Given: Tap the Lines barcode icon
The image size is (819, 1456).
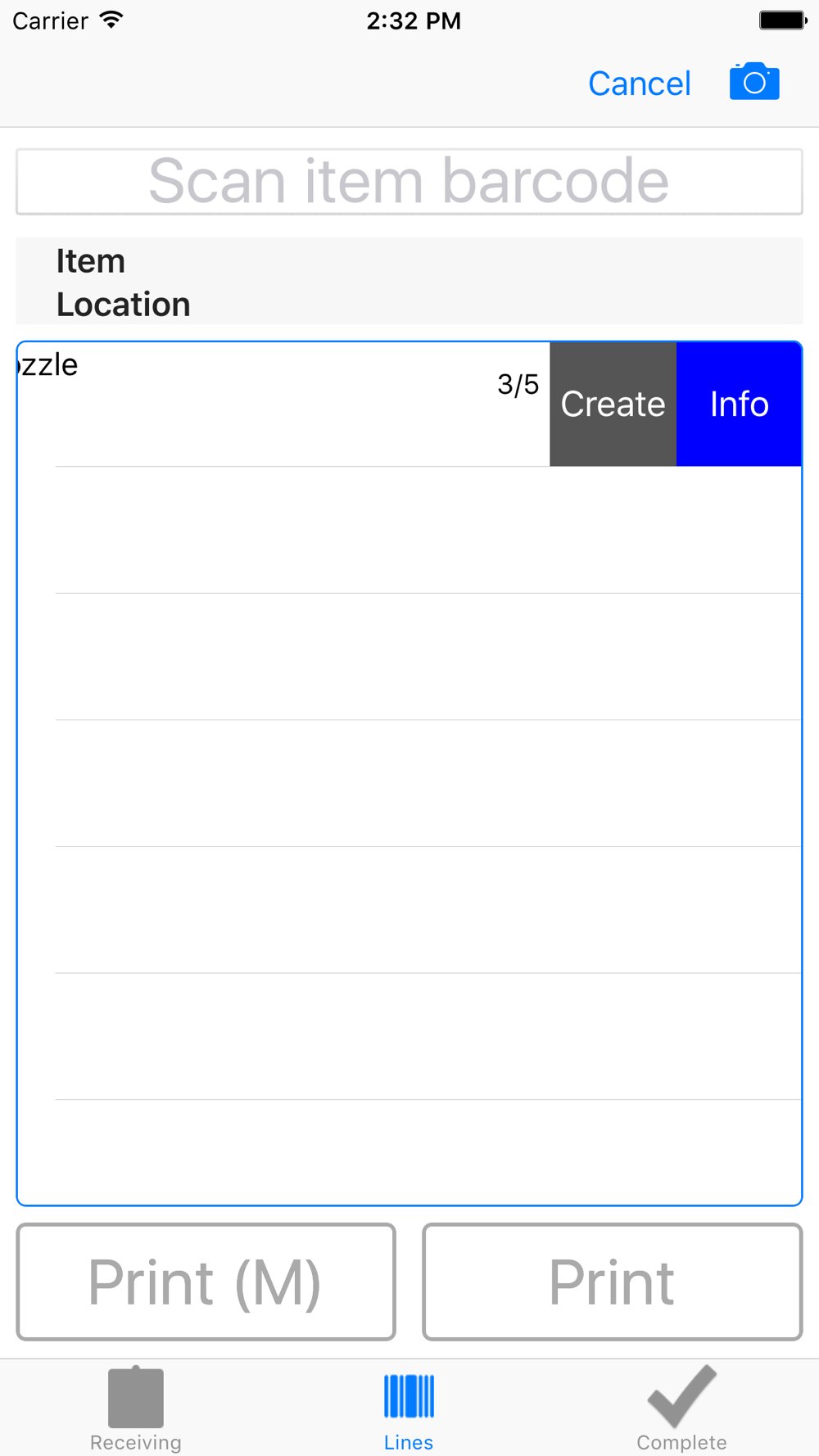Looking at the screenshot, I should [x=409, y=1396].
